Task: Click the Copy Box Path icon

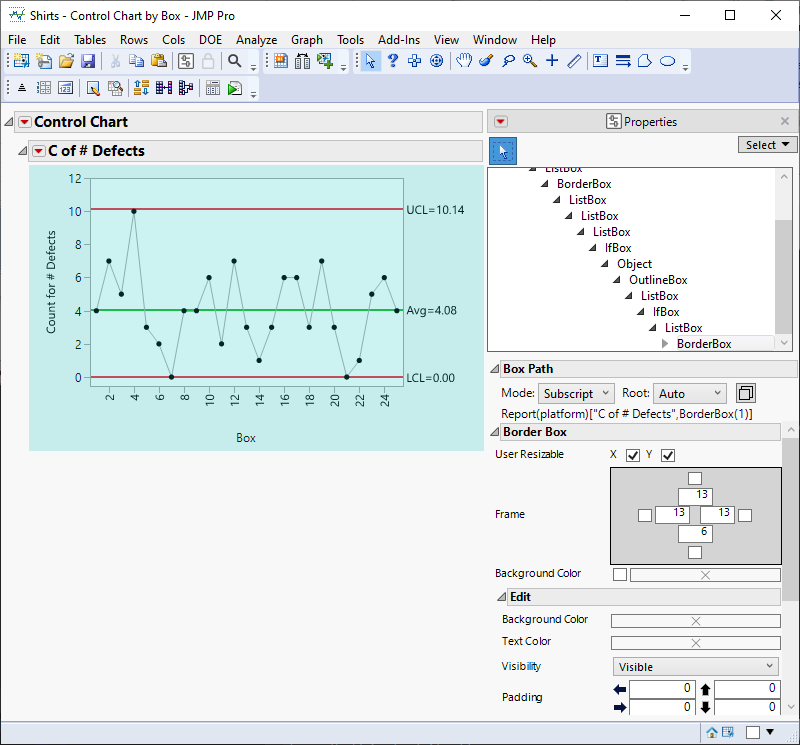Action: coord(745,393)
